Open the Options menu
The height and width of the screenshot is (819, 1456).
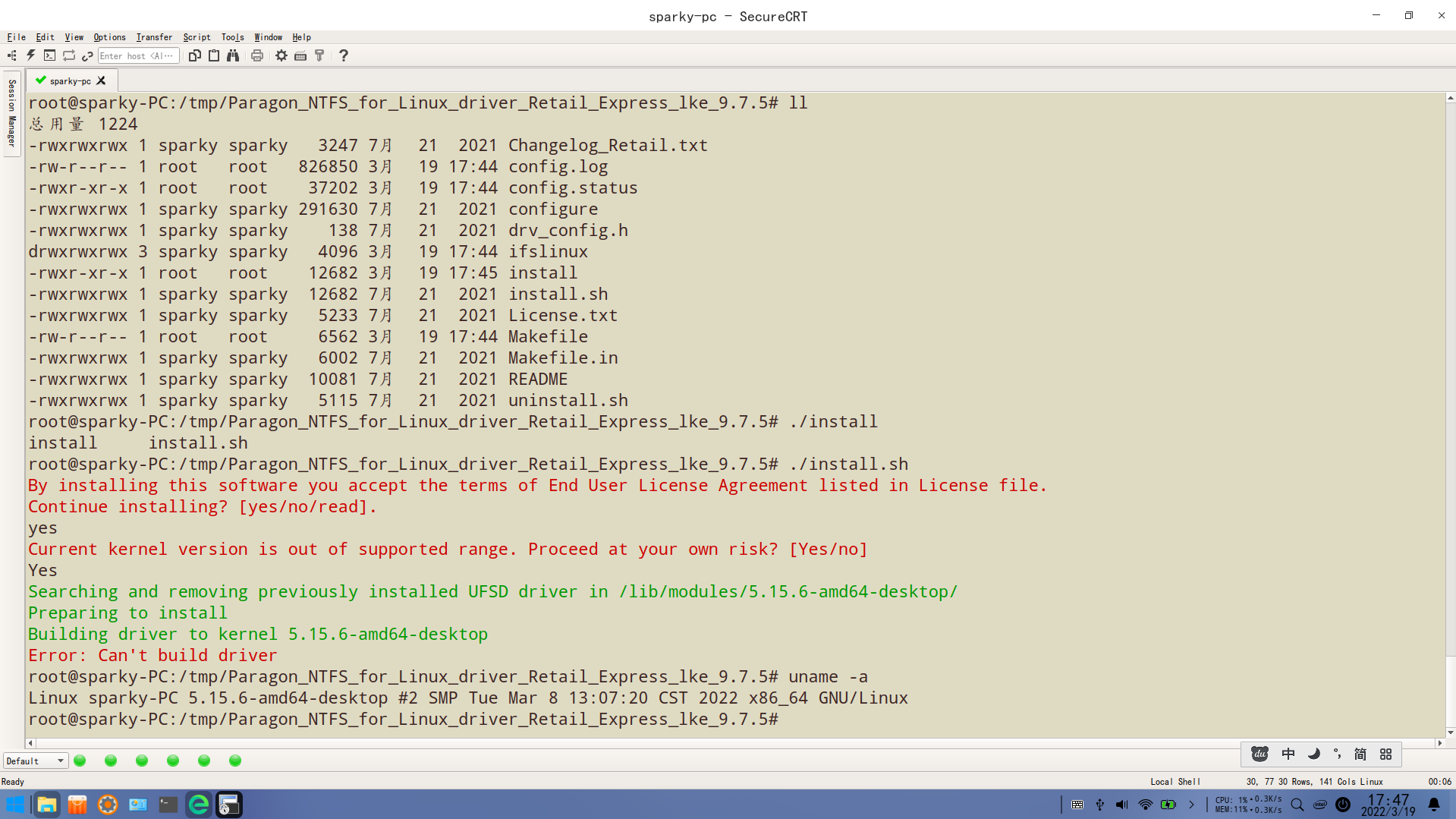point(109,37)
